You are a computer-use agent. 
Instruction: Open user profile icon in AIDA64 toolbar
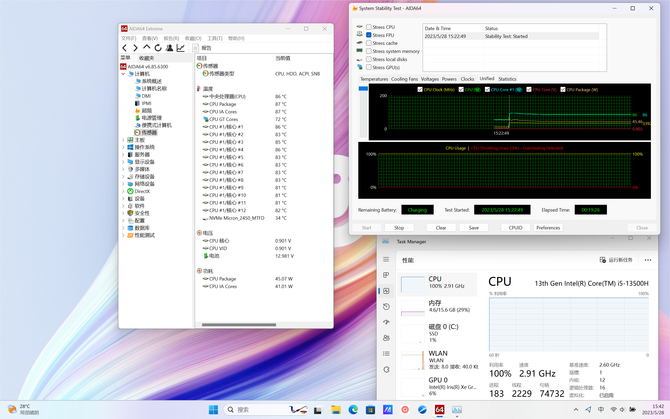pos(169,48)
